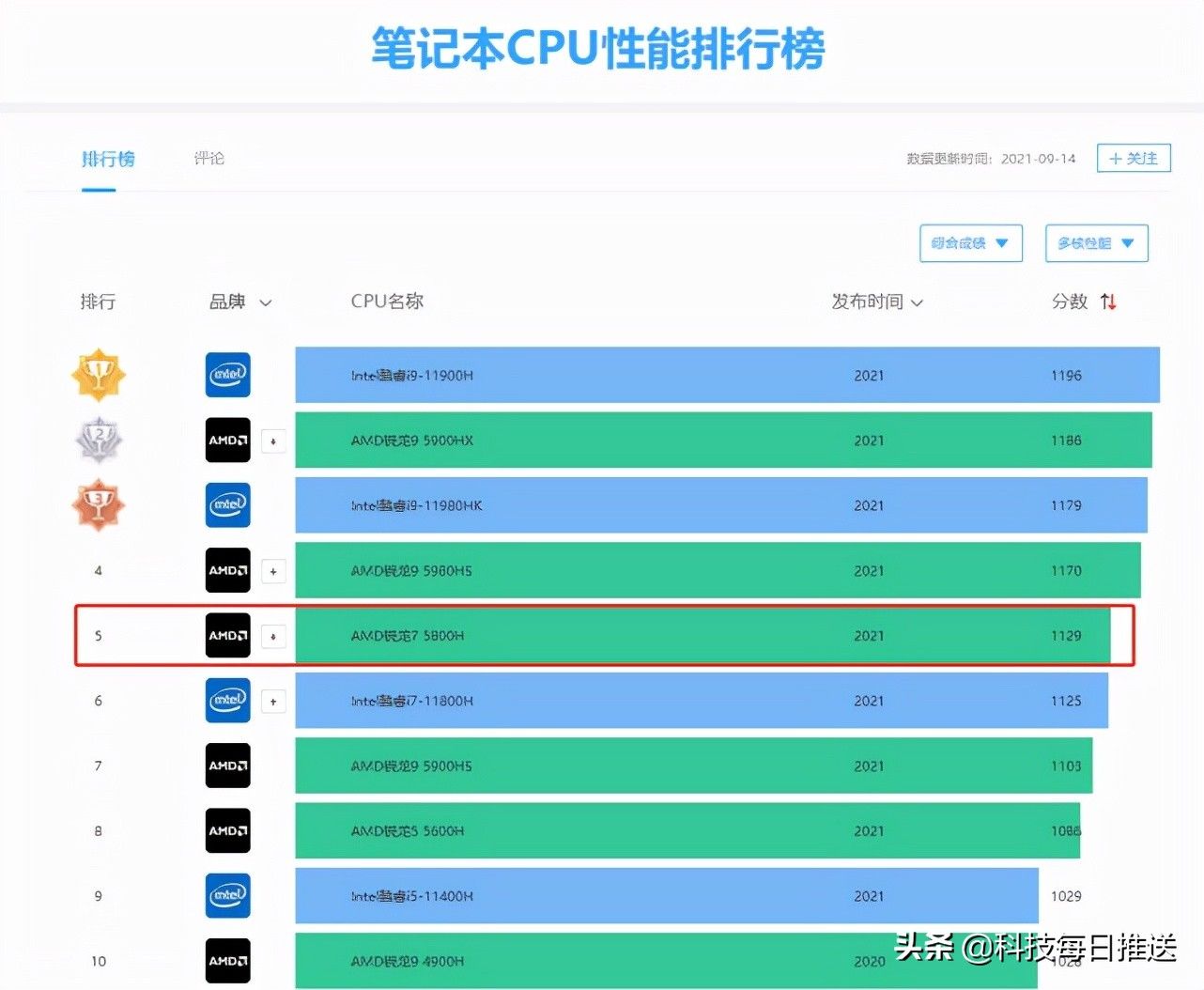The width and height of the screenshot is (1204, 990).
Task: Click the rank number 10
Action: pyautogui.click(x=99, y=962)
